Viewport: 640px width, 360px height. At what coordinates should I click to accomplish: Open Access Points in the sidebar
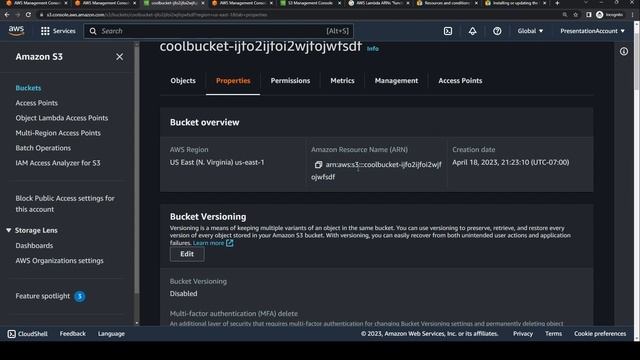36,103
